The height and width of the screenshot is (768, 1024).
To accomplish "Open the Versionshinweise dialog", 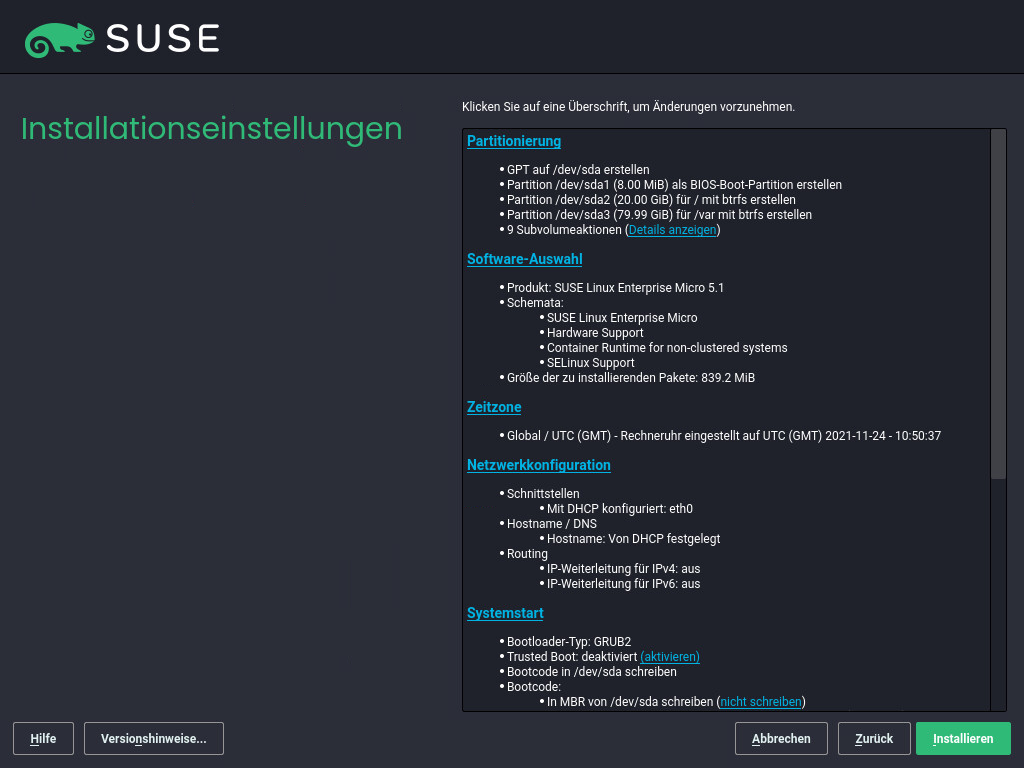I will pyautogui.click(x=153, y=738).
